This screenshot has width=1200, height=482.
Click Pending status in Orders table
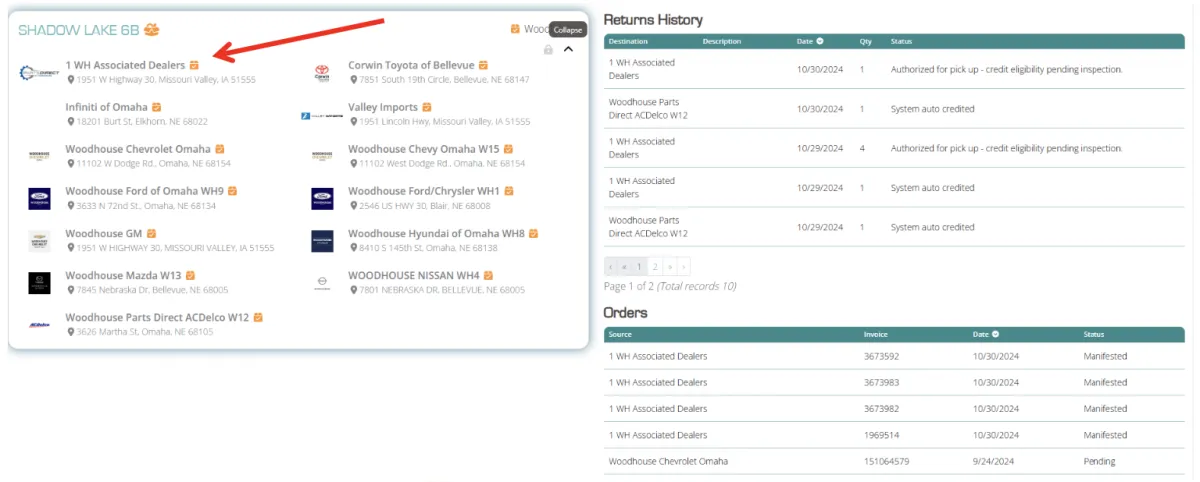pos(1099,461)
